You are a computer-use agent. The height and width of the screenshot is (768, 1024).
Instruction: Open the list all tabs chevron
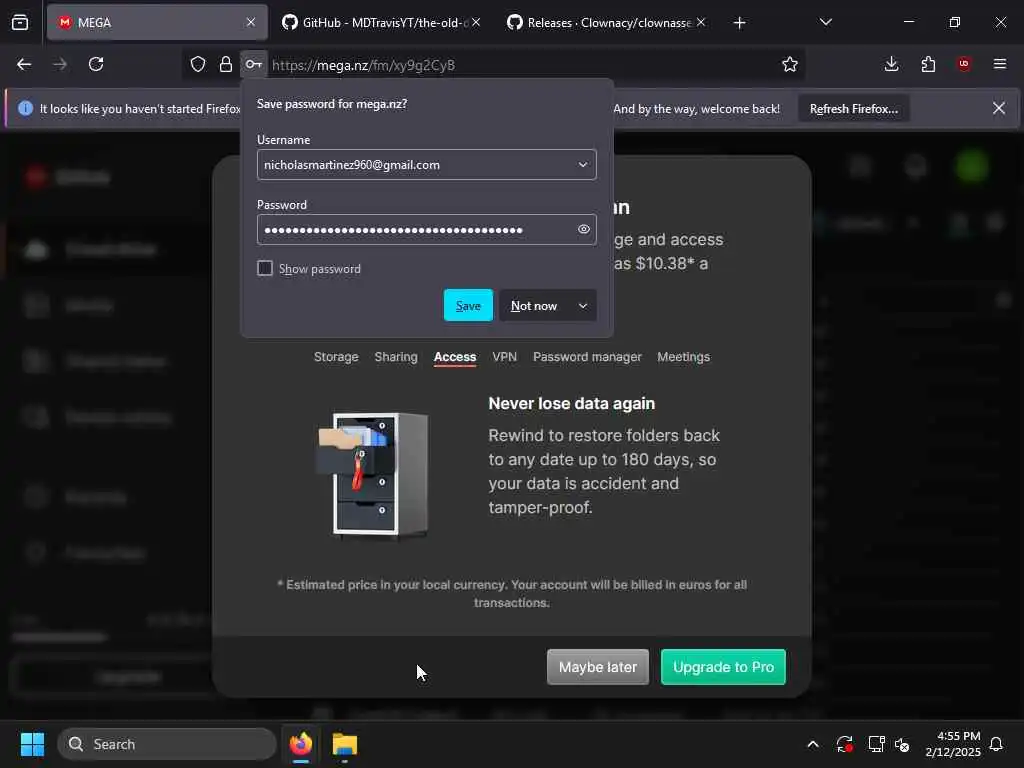825,22
